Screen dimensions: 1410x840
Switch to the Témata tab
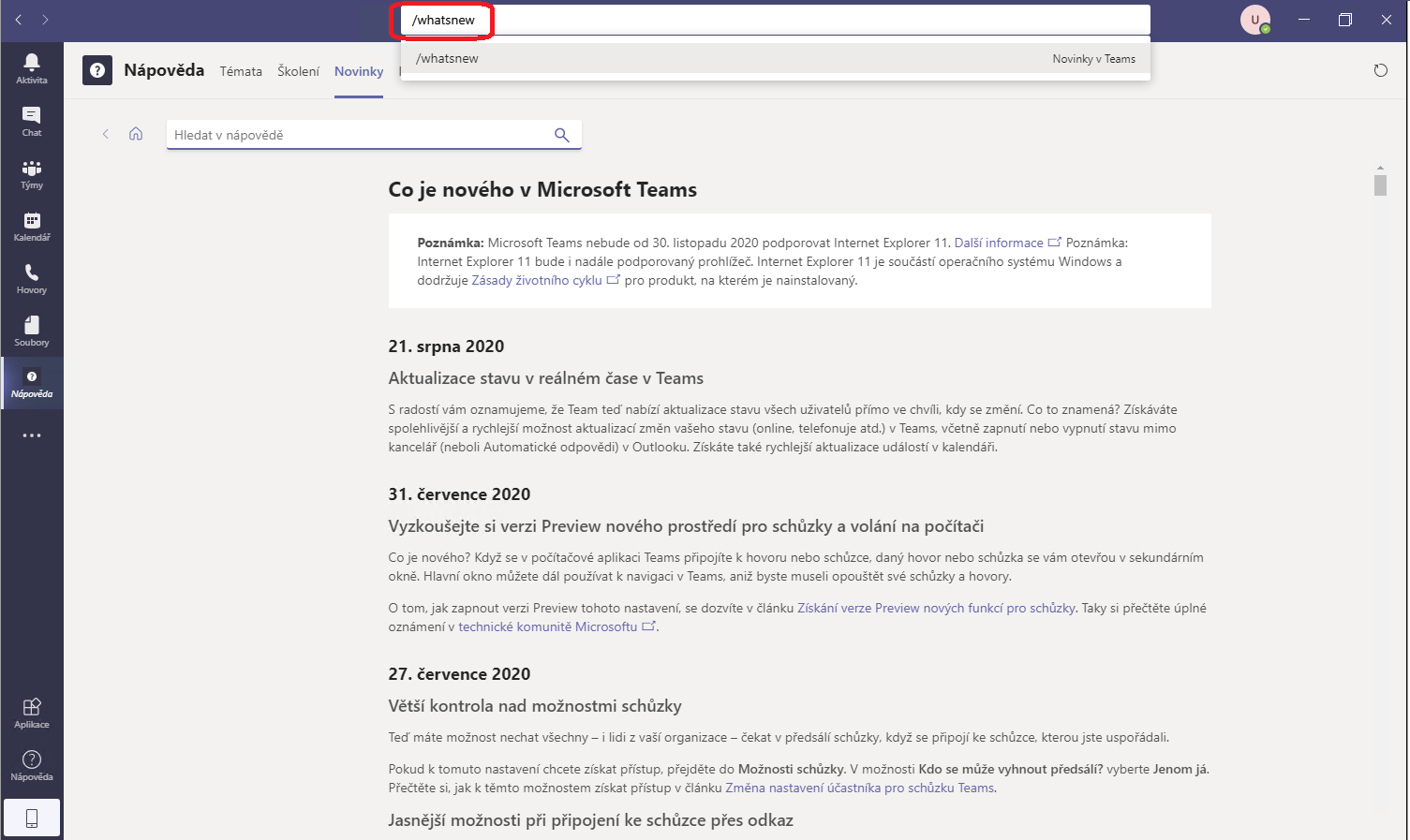tap(241, 71)
